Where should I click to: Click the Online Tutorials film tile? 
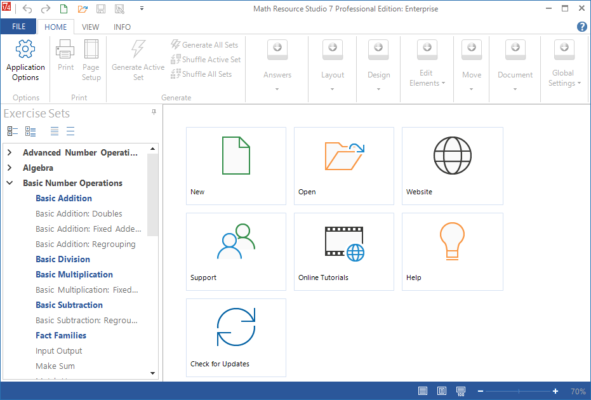tap(344, 251)
